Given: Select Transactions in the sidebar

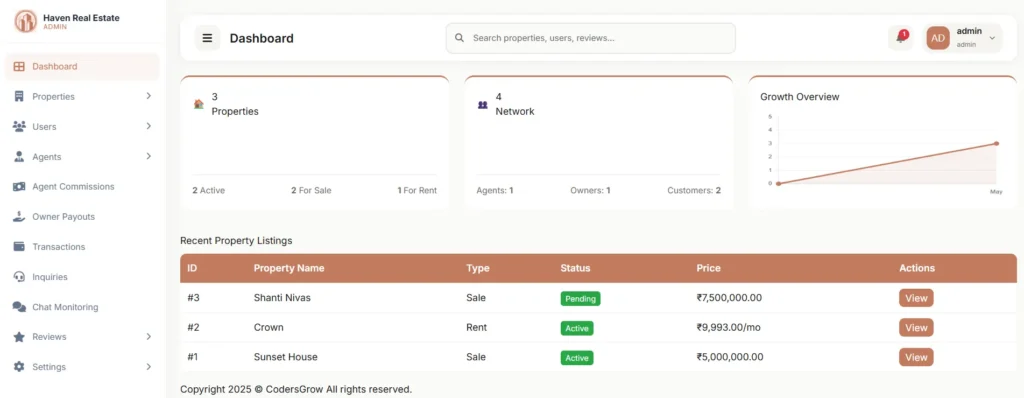Looking at the screenshot, I should coord(82,247).
